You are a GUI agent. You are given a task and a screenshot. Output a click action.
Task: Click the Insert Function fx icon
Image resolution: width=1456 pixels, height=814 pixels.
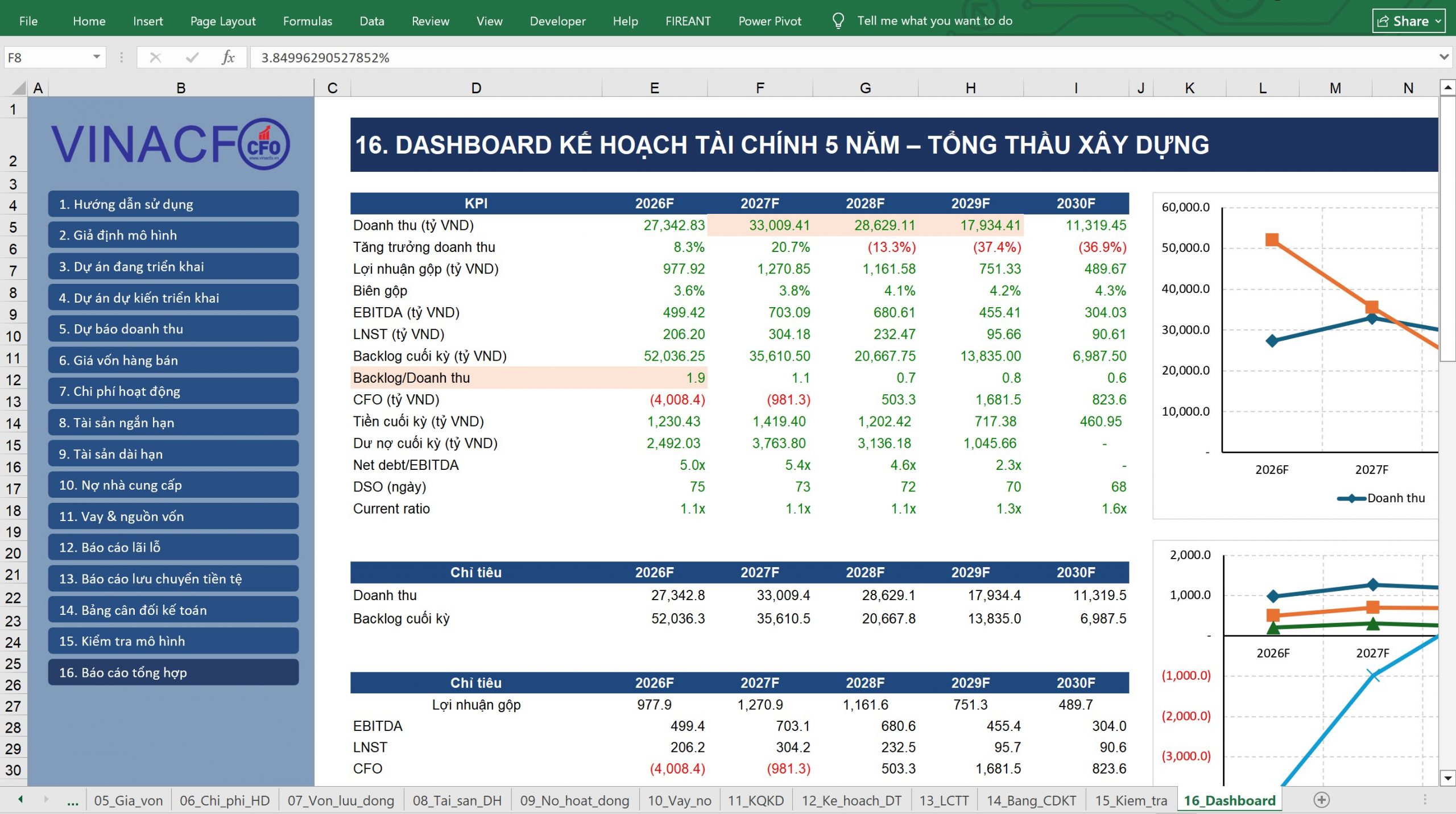tap(228, 57)
